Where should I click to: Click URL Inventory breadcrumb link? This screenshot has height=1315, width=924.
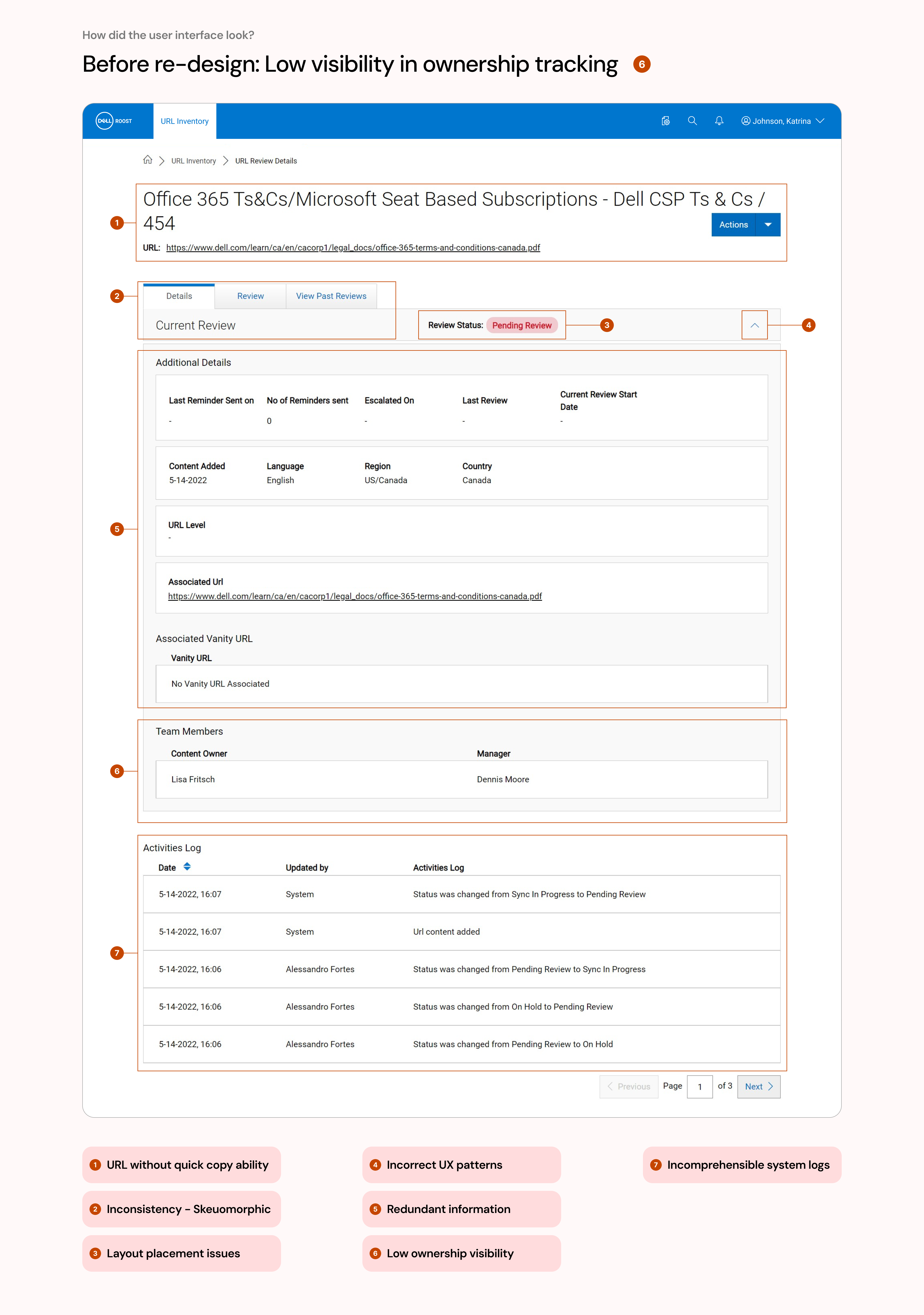click(194, 161)
